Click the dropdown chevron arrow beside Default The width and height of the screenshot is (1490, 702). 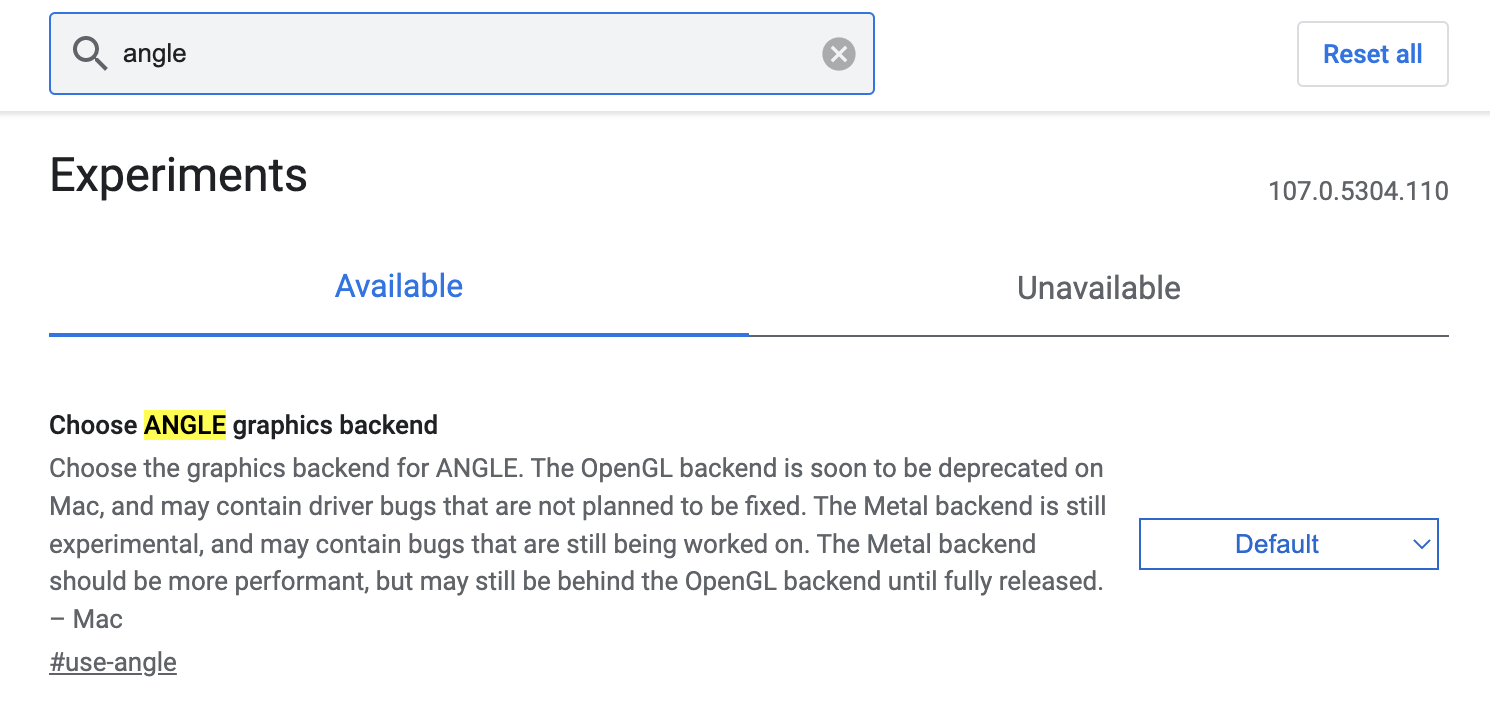click(1421, 544)
